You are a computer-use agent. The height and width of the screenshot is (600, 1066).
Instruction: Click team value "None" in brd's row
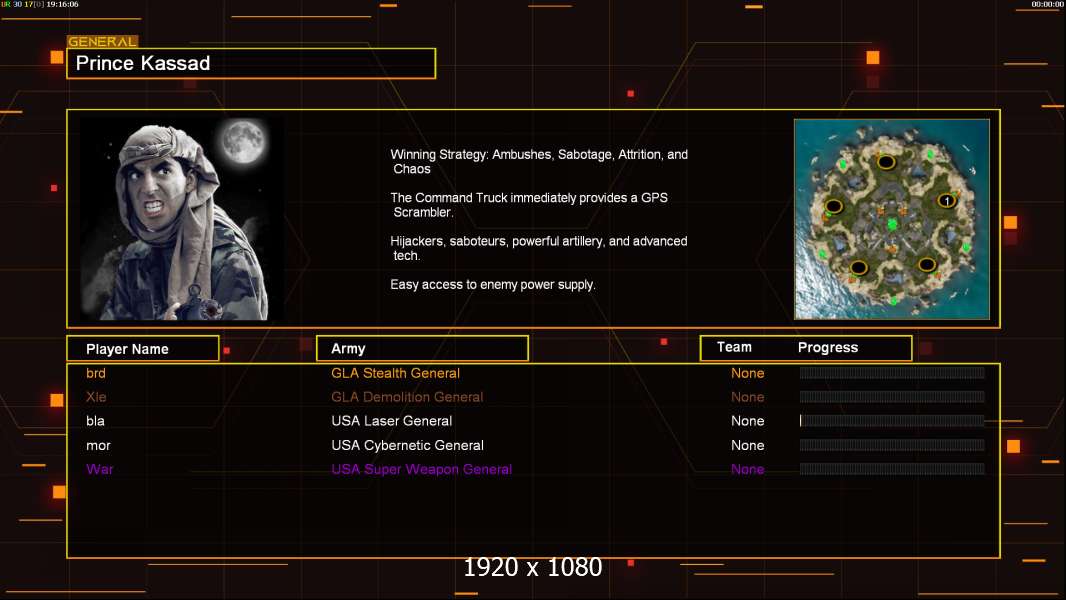748,373
